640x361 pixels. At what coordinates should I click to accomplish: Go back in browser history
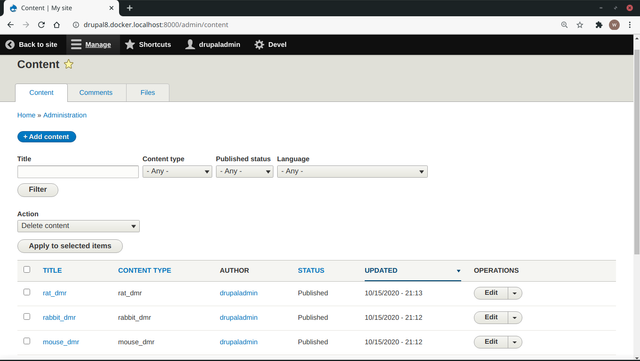click(x=11, y=25)
